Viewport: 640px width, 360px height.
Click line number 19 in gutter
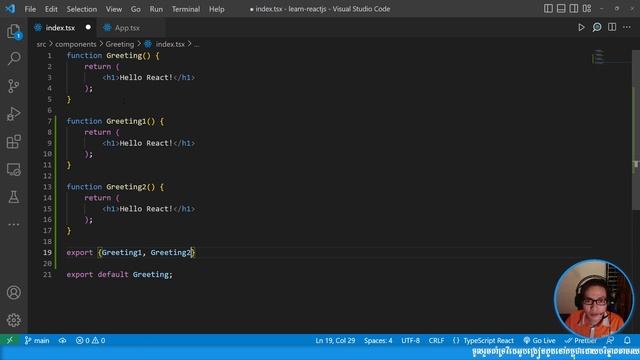point(47,252)
